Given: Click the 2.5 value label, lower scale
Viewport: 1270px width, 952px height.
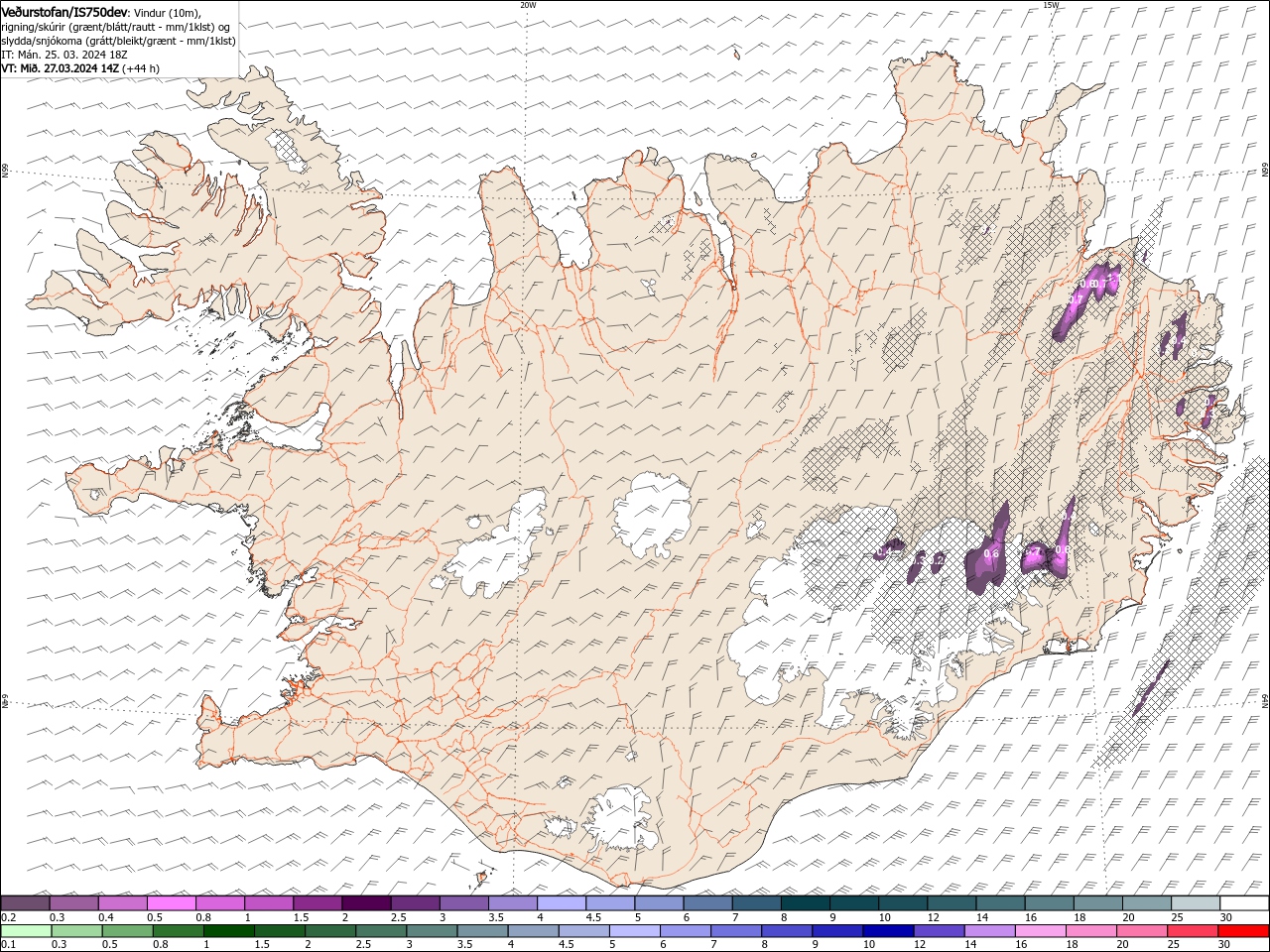Looking at the screenshot, I should coord(363,944).
